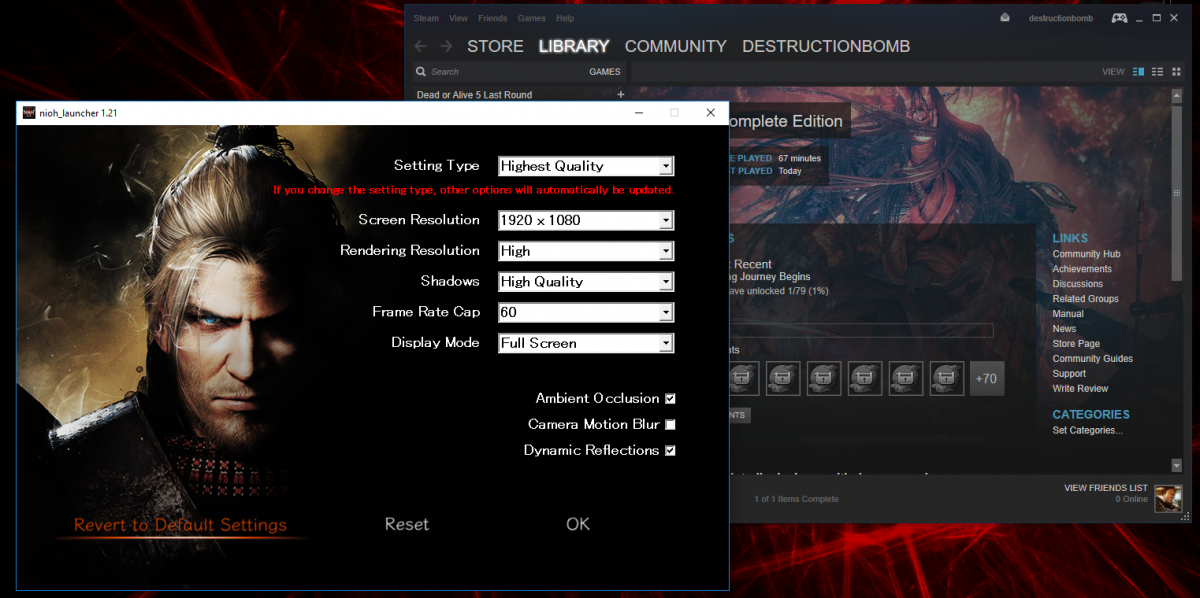Untick the Dynamic Reflections checkbox

(x=670, y=450)
